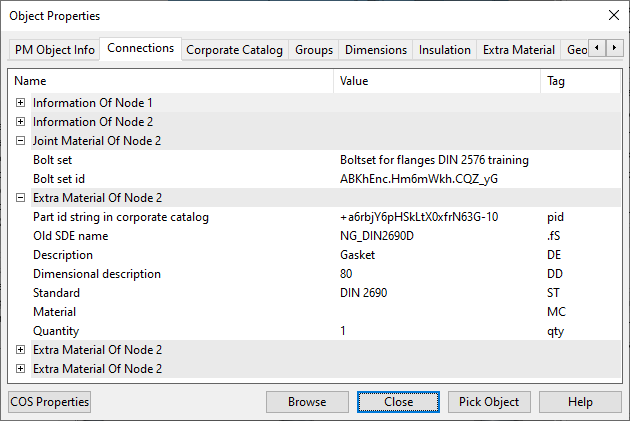The width and height of the screenshot is (630, 421).
Task: Expand Information Of Node 2 row
Action: pos(20,122)
